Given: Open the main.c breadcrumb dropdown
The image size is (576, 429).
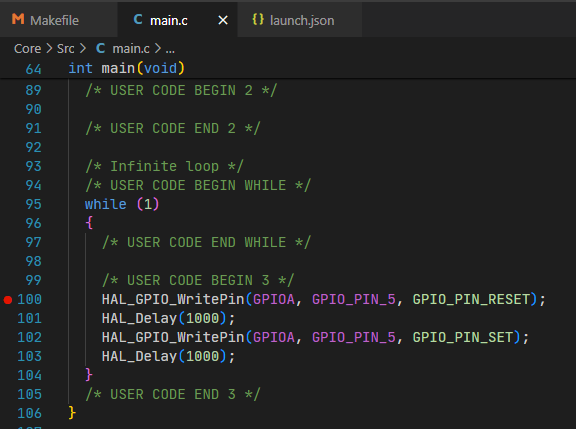Looking at the screenshot, I should (131, 48).
